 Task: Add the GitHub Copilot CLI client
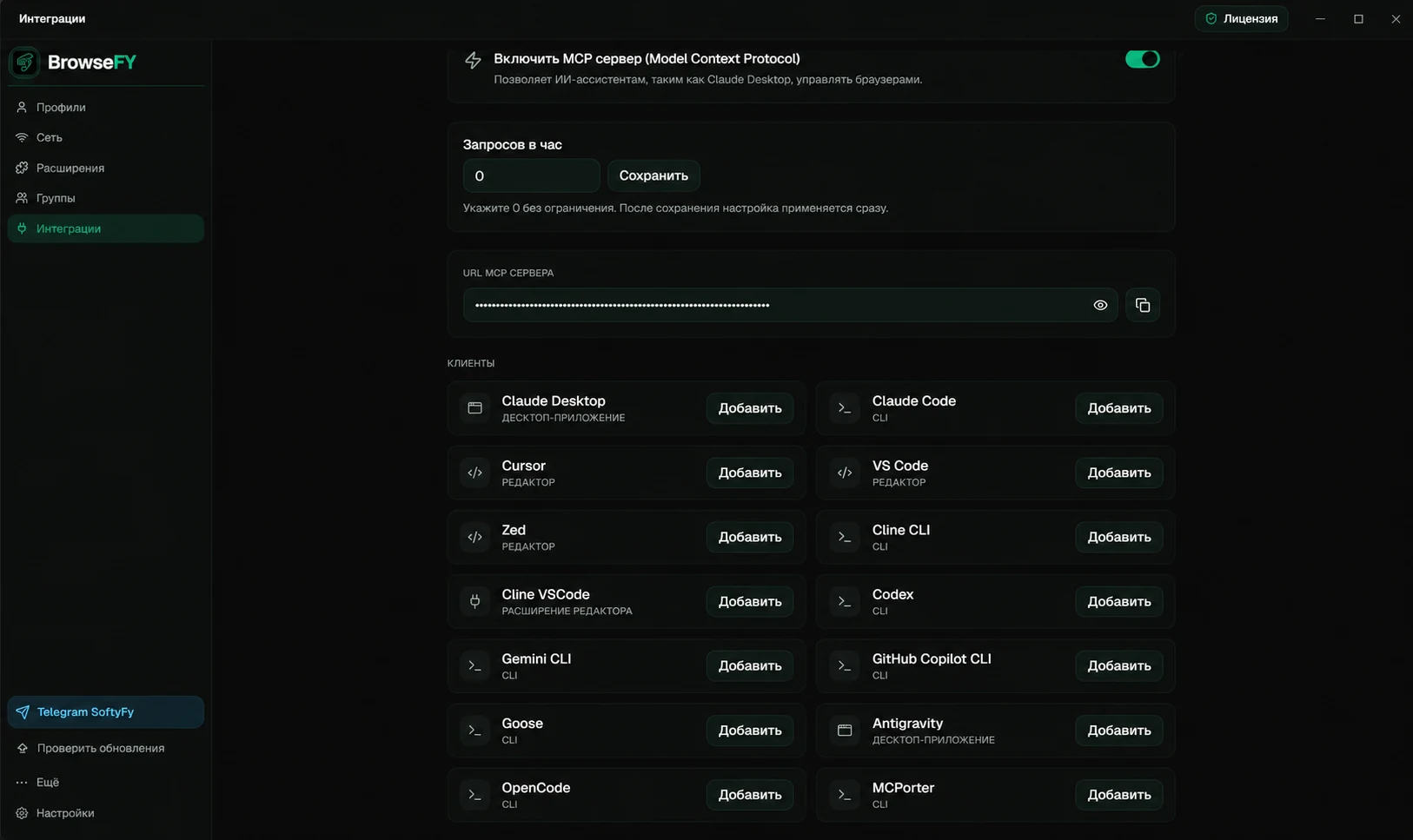pyautogui.click(x=1119, y=665)
